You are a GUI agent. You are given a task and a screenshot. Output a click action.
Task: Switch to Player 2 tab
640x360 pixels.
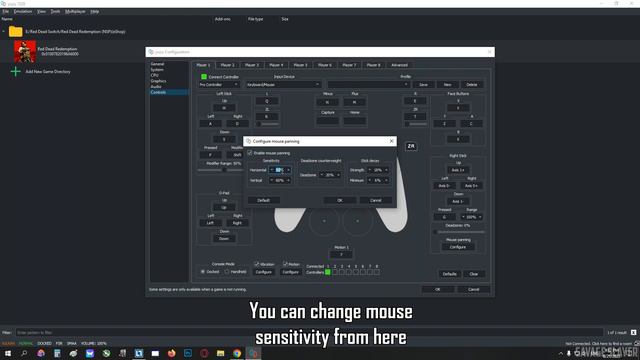227,65
